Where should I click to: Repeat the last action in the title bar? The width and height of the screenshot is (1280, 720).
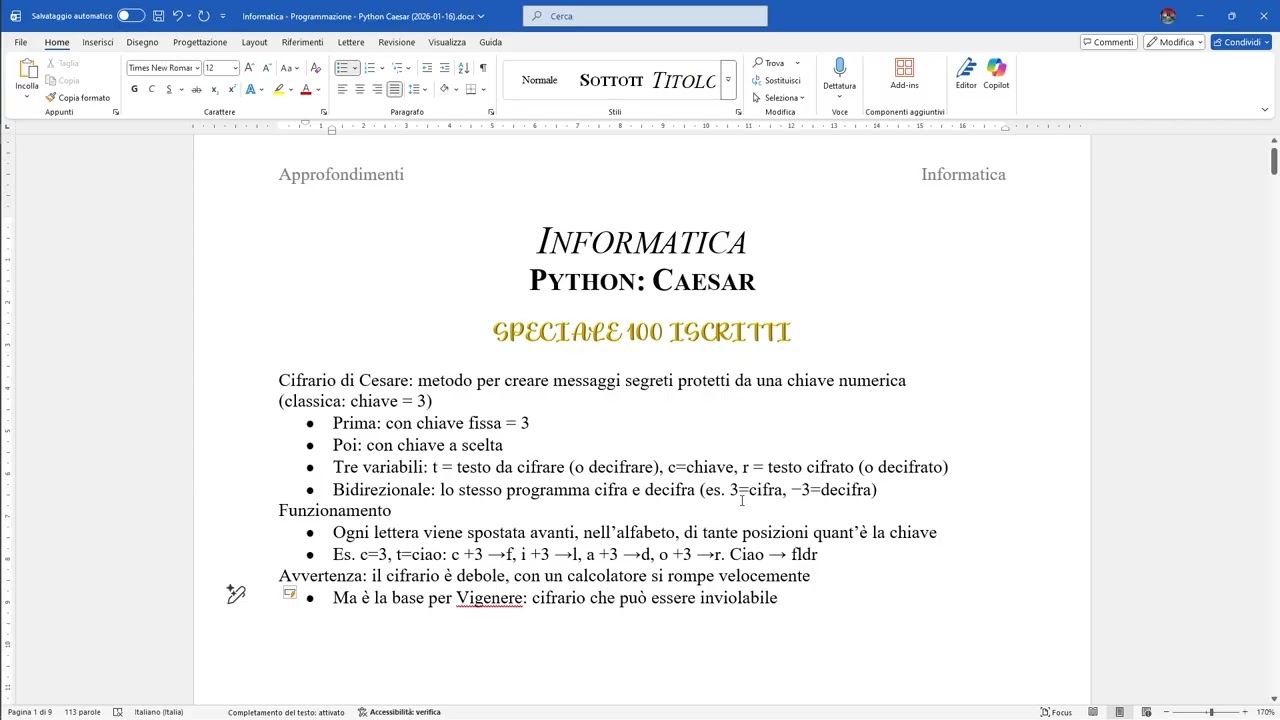(x=204, y=16)
